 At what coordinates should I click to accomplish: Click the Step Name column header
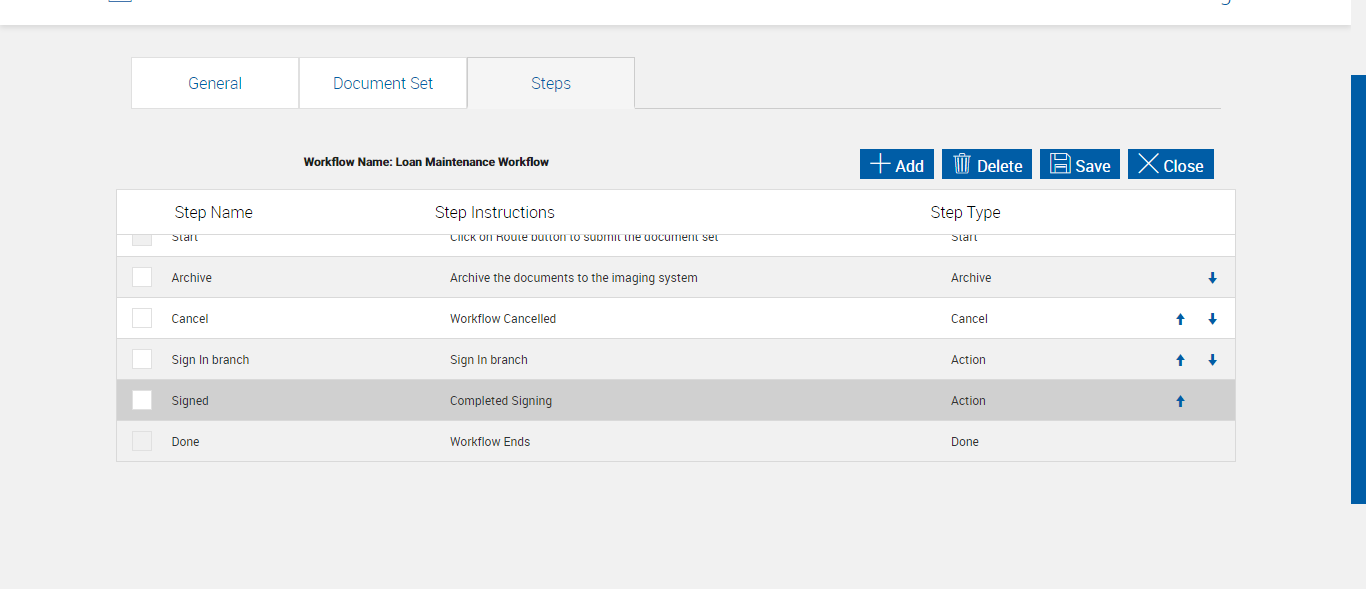coord(213,212)
